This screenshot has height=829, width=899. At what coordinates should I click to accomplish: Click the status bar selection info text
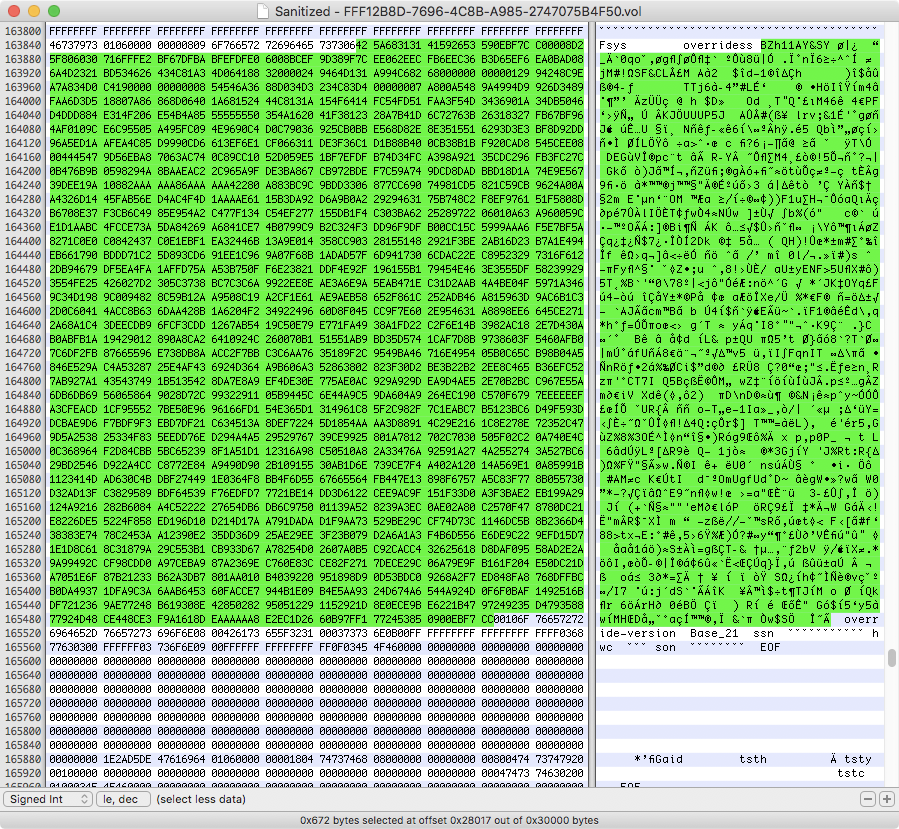coord(449,820)
